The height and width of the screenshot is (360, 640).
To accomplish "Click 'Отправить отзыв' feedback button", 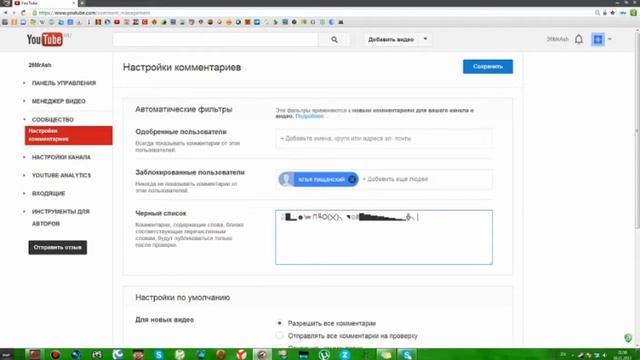I will click(58, 247).
